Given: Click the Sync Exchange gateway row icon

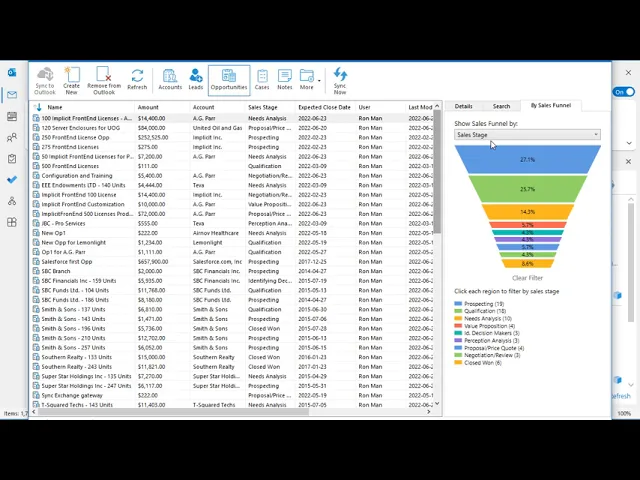Looking at the screenshot, I should click(36, 395).
